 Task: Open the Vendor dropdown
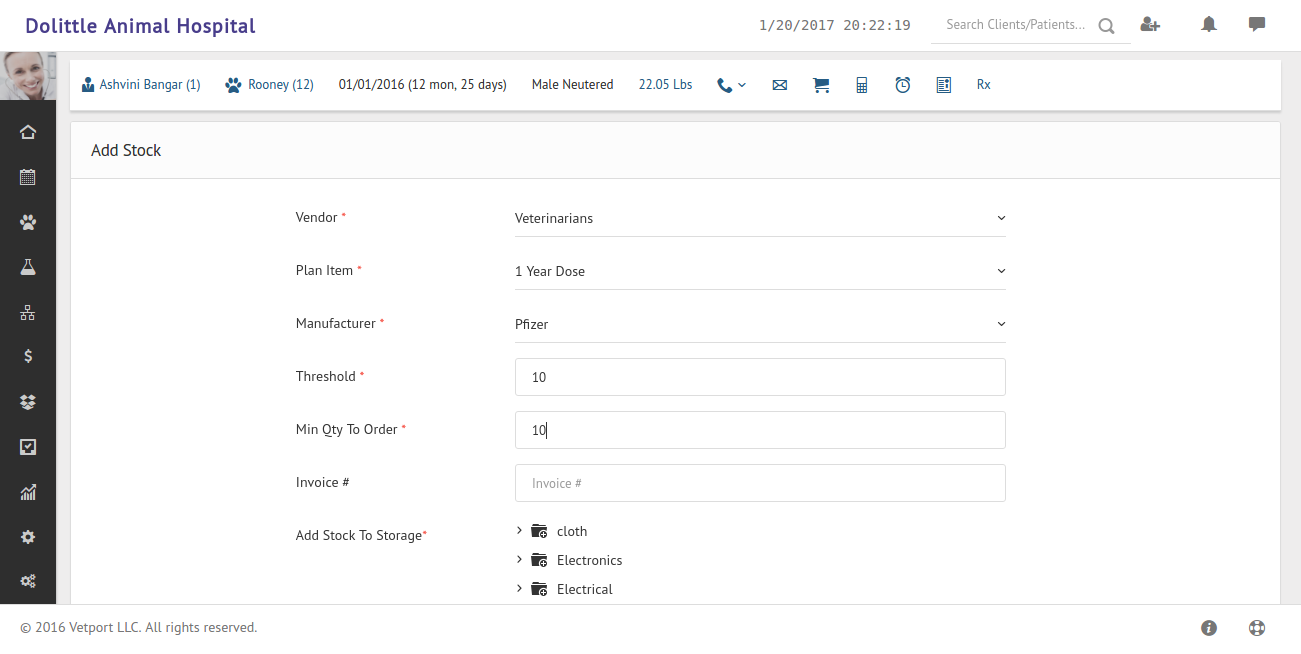click(759, 218)
